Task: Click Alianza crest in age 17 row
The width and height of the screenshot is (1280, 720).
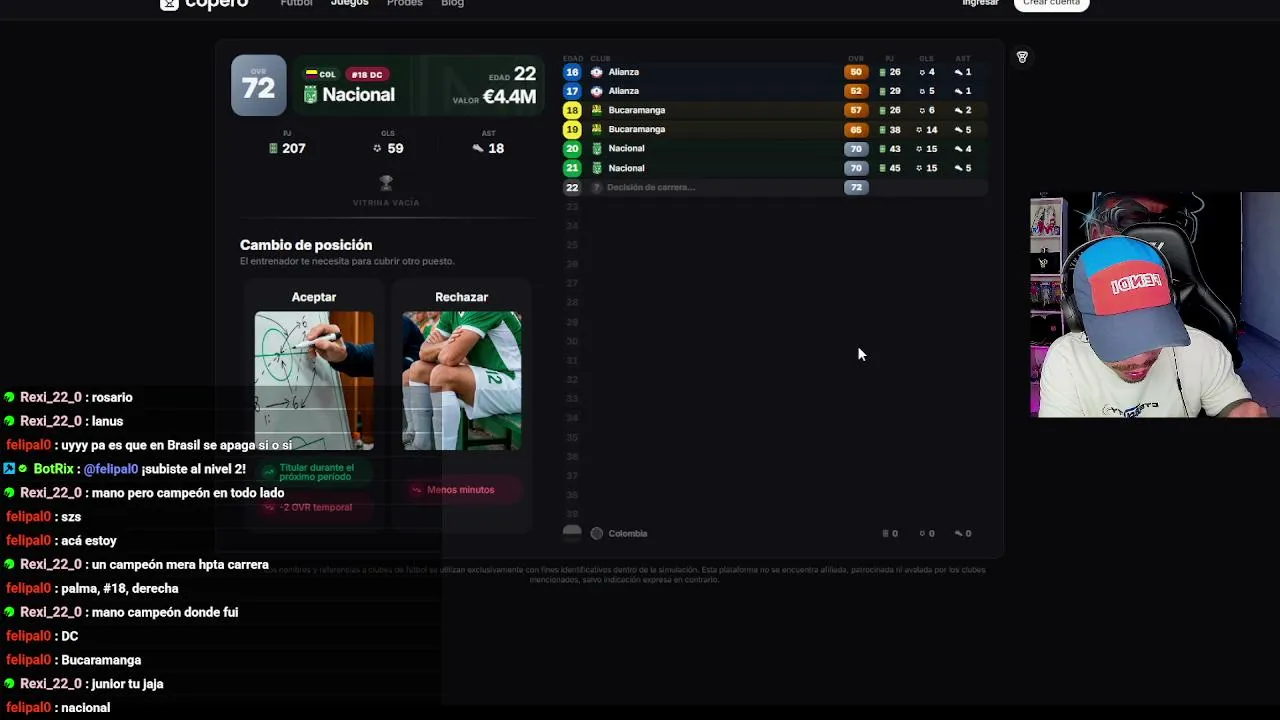Action: (x=597, y=91)
